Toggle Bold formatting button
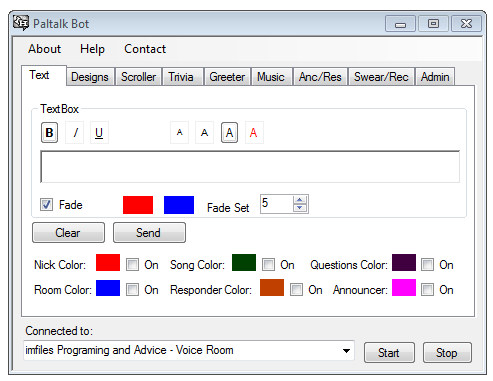This screenshot has height=381, width=493. tap(49, 133)
